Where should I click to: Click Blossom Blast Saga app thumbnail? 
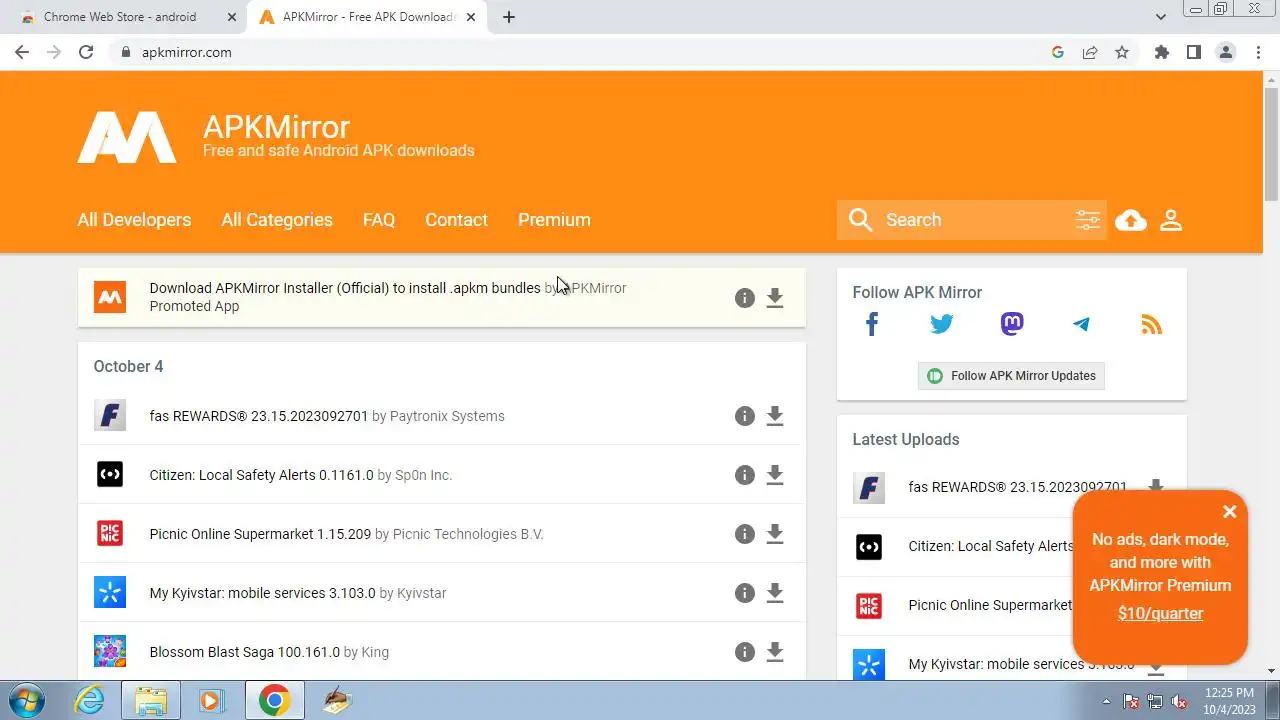(110, 651)
